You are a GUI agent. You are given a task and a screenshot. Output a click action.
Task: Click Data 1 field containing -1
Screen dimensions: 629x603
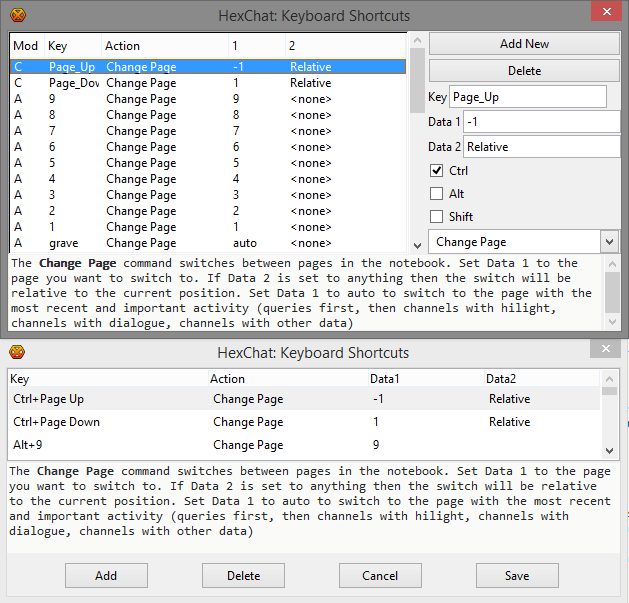click(x=542, y=122)
